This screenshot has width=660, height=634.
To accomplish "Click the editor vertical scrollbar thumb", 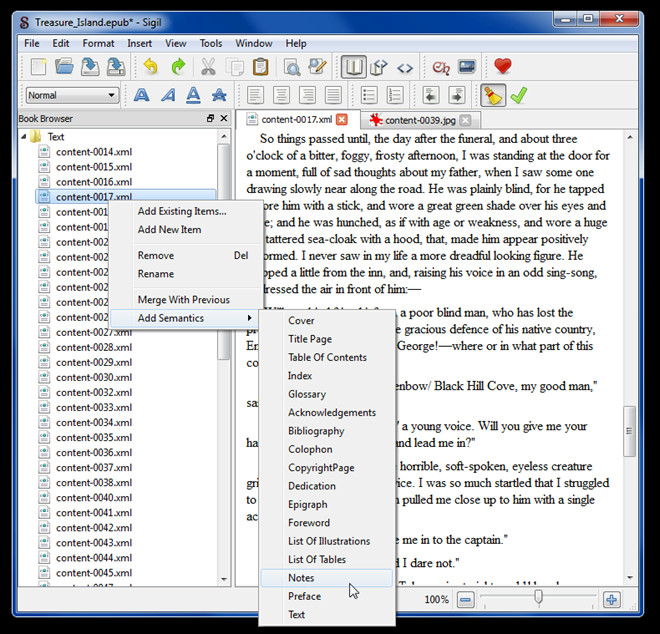I will pos(630,431).
